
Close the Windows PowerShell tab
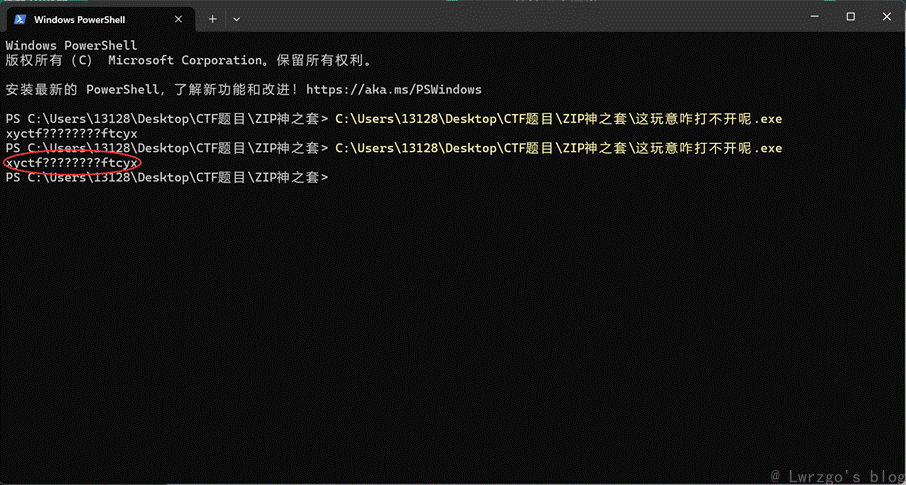(x=178, y=19)
